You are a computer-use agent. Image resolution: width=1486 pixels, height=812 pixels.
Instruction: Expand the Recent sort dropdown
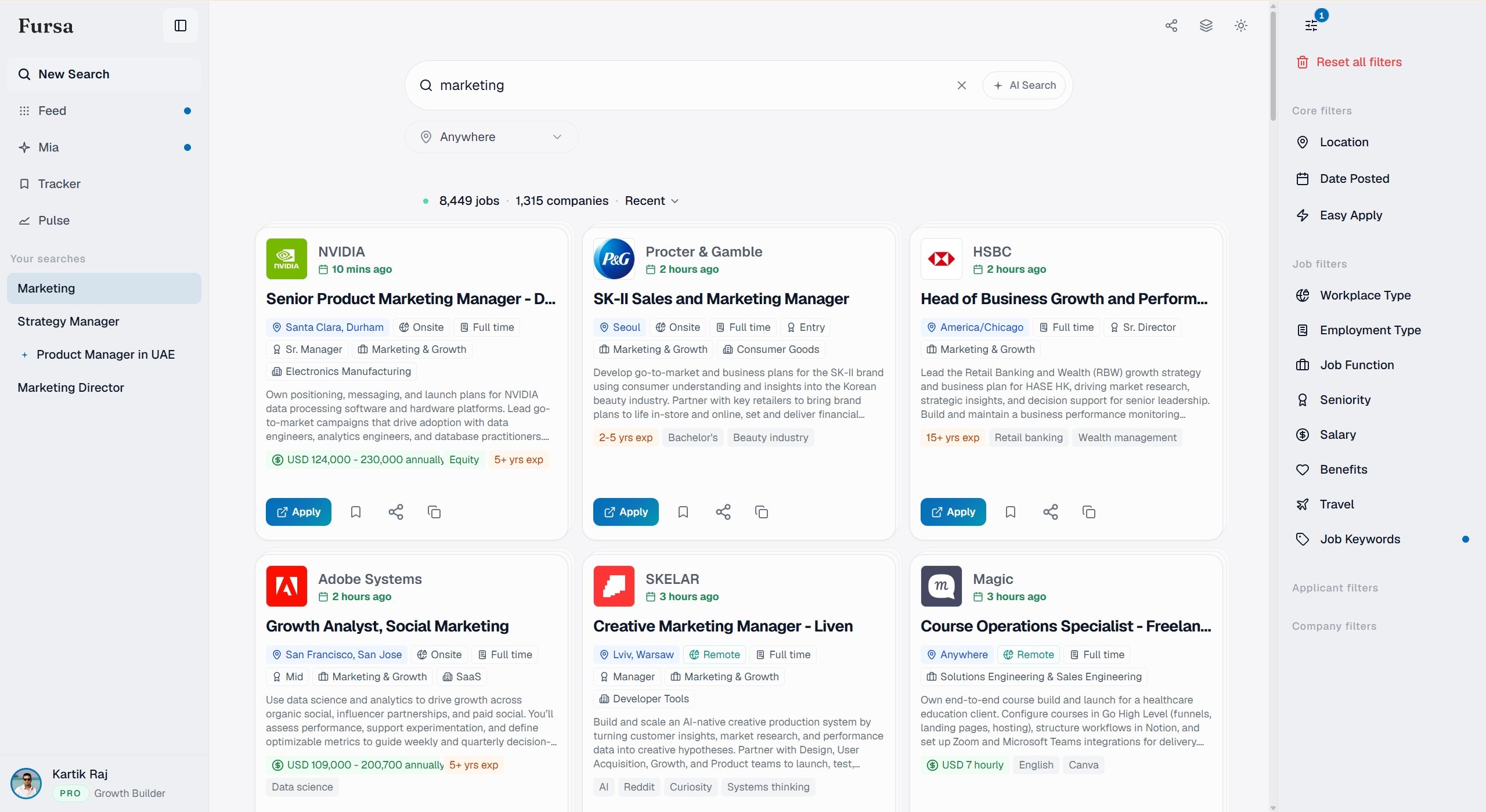(651, 201)
